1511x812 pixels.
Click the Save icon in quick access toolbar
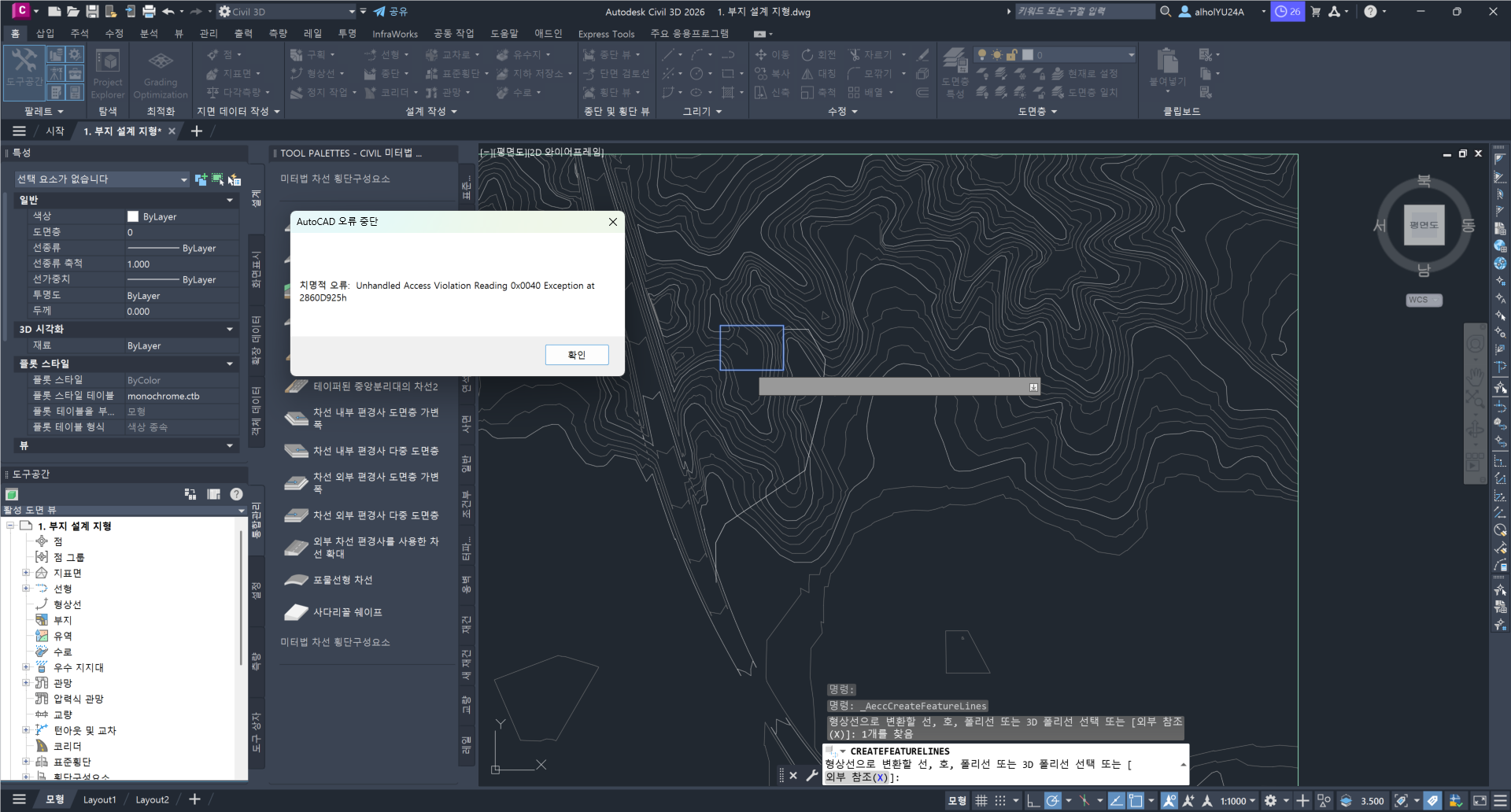[x=92, y=12]
